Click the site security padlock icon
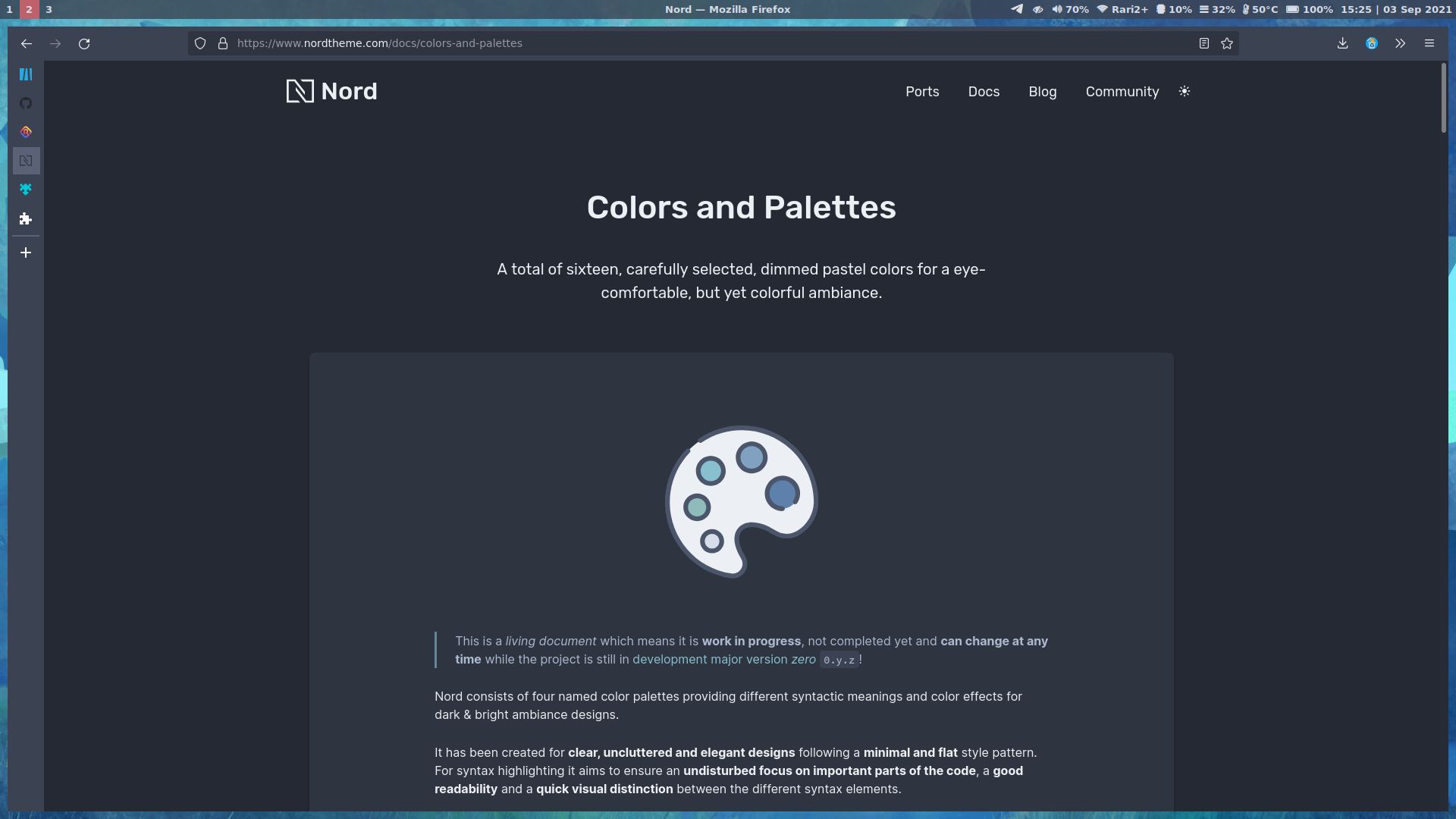Viewport: 1456px width, 819px height. (x=222, y=43)
